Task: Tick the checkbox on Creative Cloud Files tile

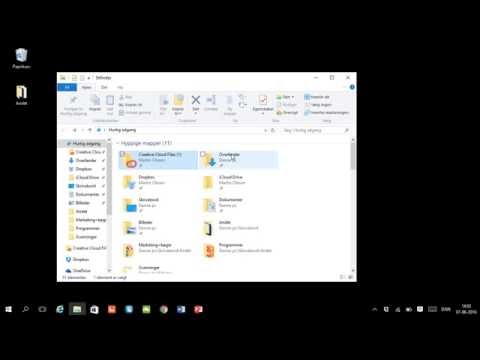Action: pos(122,154)
